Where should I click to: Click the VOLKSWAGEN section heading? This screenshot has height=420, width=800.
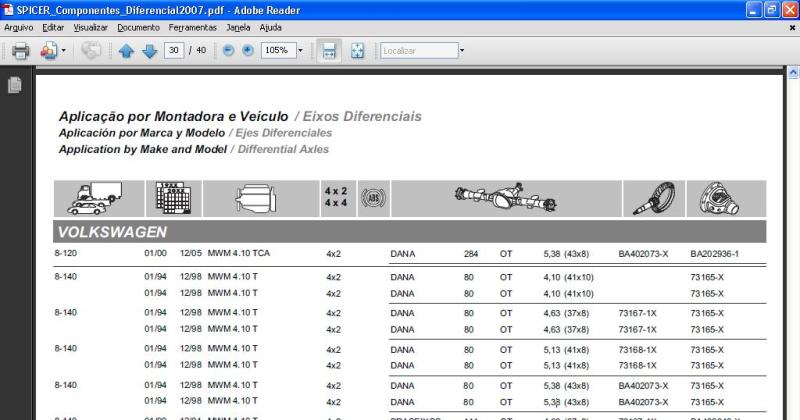112,232
